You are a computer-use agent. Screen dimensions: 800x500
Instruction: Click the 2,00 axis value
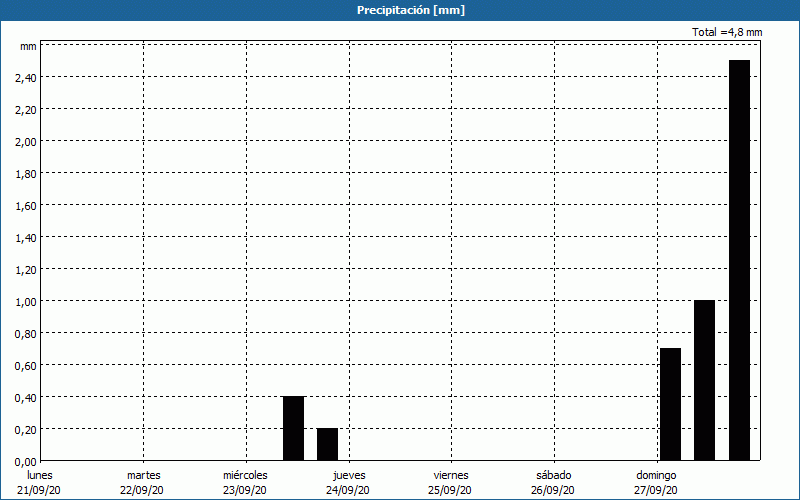tap(26, 142)
